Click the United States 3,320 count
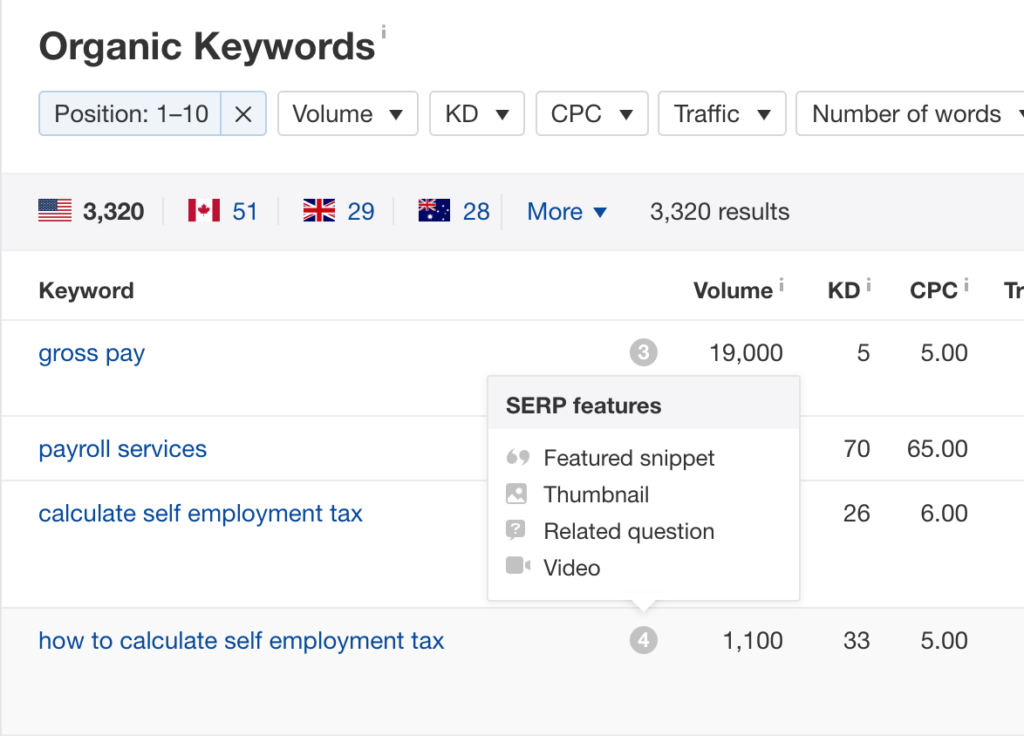1024x736 pixels. click(113, 212)
